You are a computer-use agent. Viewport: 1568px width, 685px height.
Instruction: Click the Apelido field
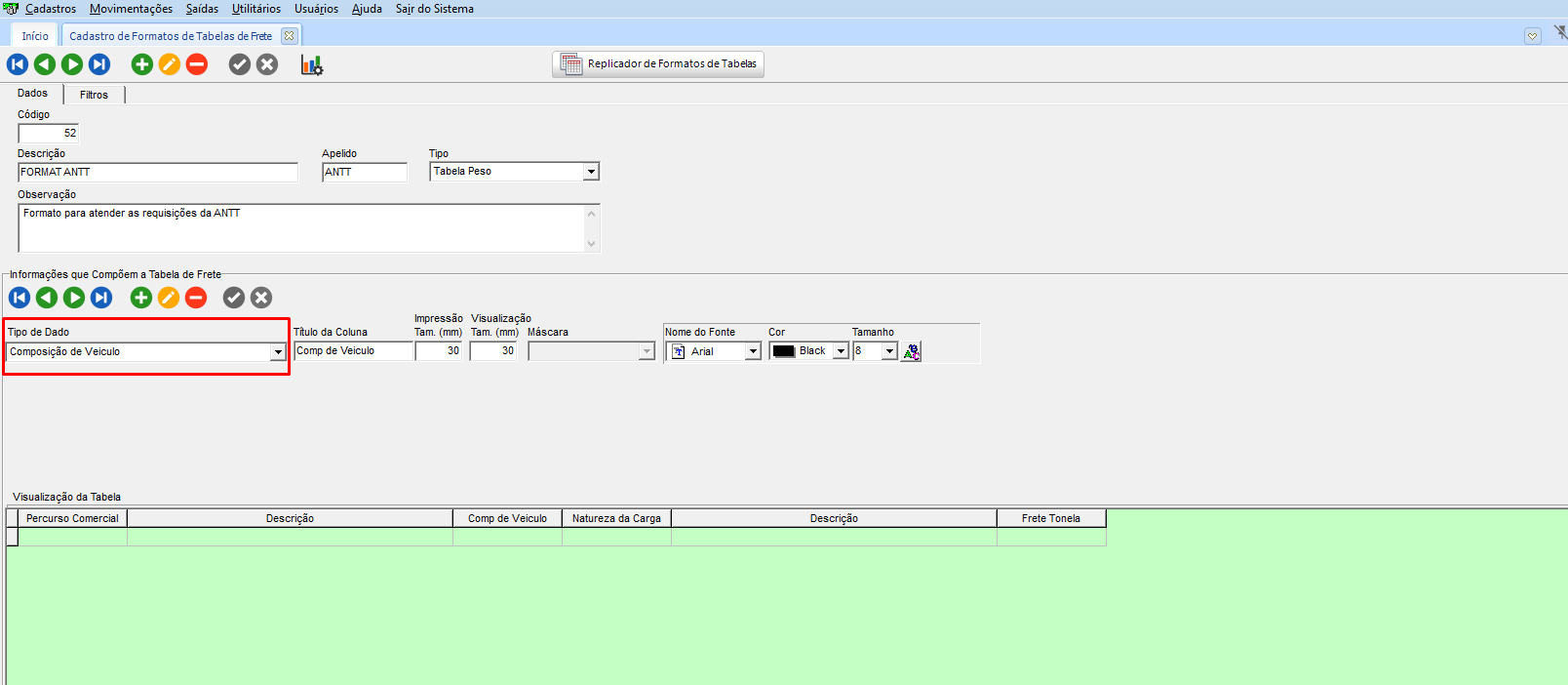365,173
